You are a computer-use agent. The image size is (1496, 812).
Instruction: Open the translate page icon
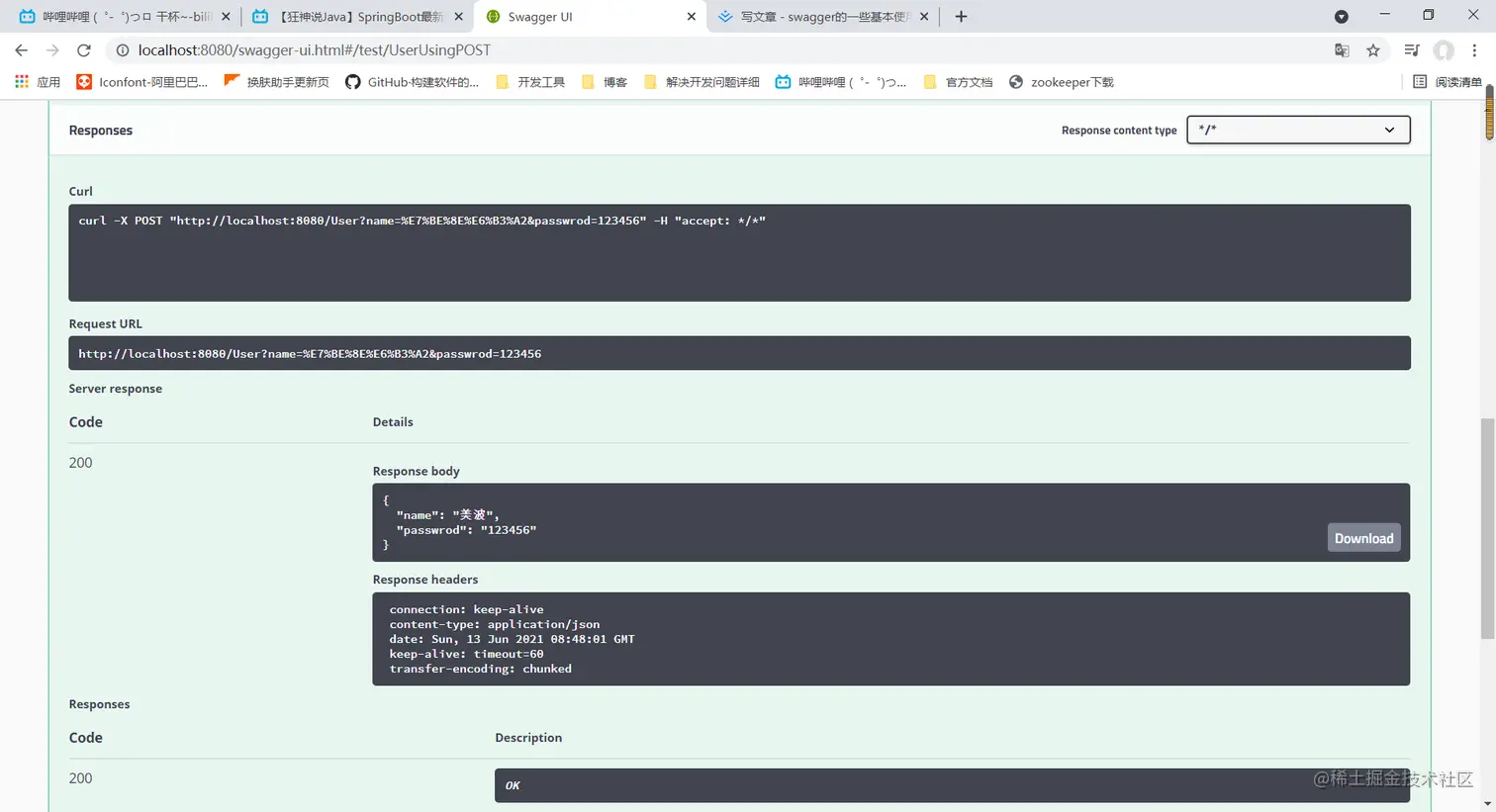tap(1342, 50)
